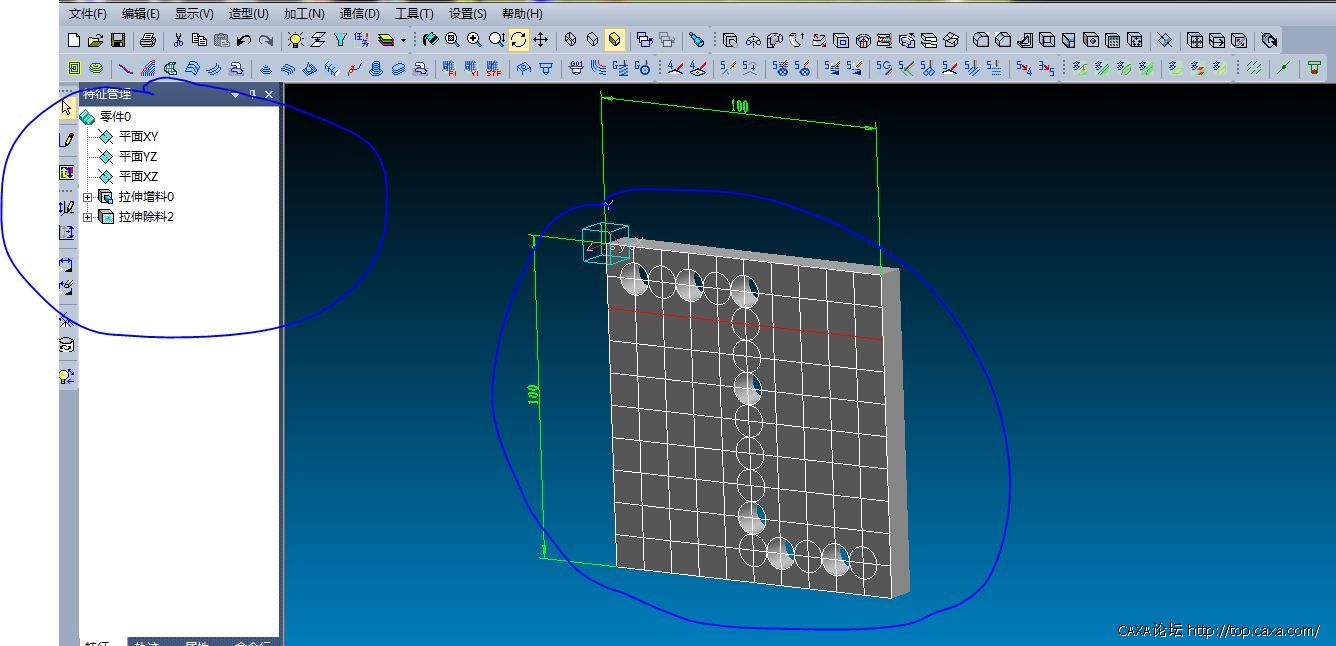Click the light bulb visibility icon
Viewport: 1336px width, 646px height.
click(295, 40)
